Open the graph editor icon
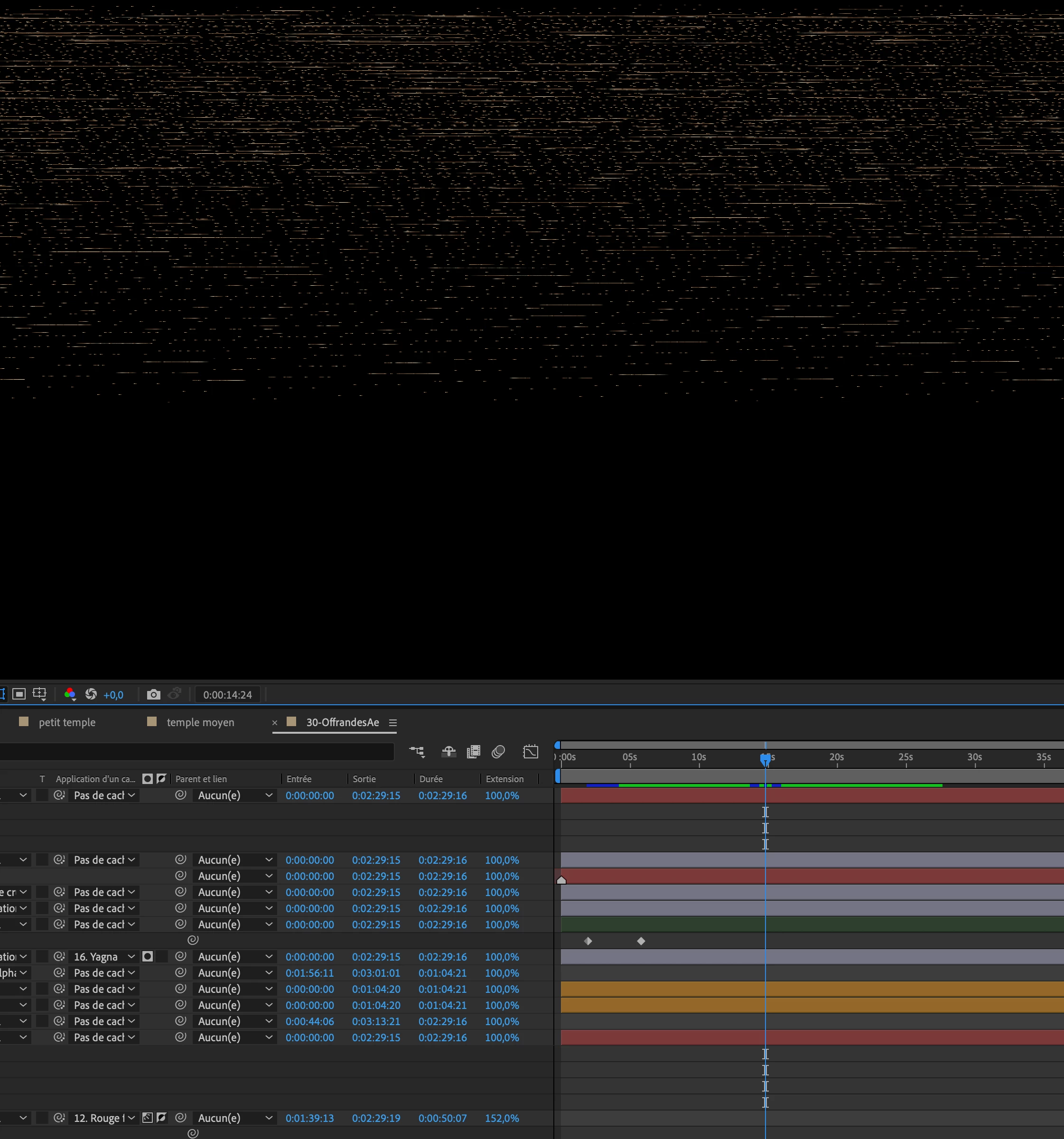Viewport: 1064px width, 1139px height. click(531, 752)
